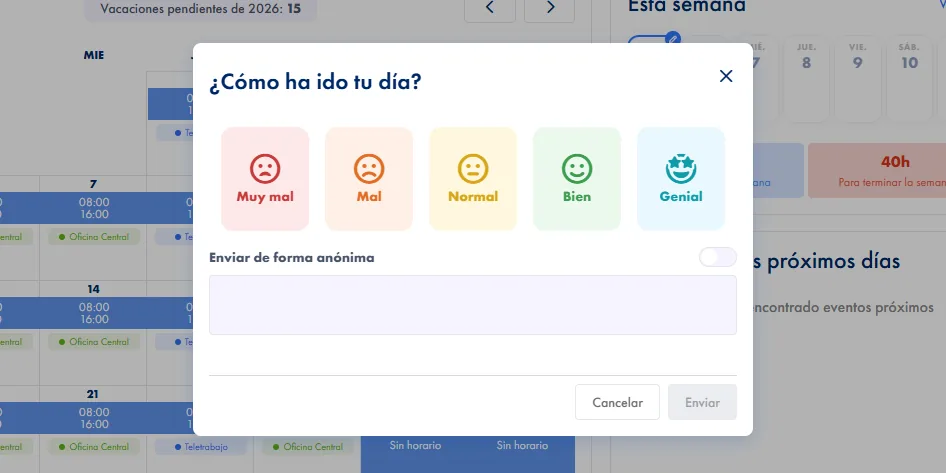Click the pencil edit icon in Esta semana
The width and height of the screenshot is (946, 473).
673,39
